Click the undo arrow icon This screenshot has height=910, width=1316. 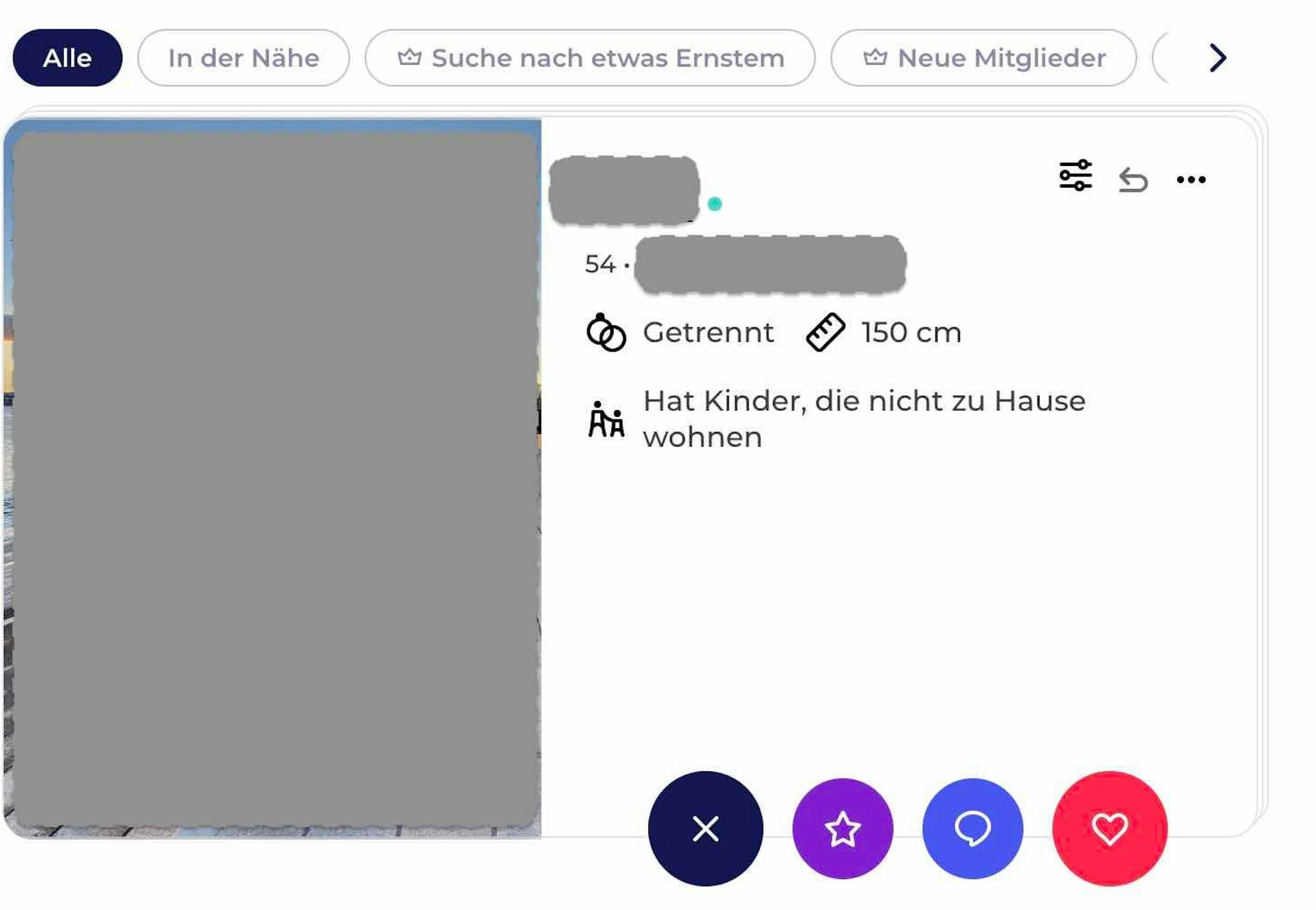[x=1133, y=179]
